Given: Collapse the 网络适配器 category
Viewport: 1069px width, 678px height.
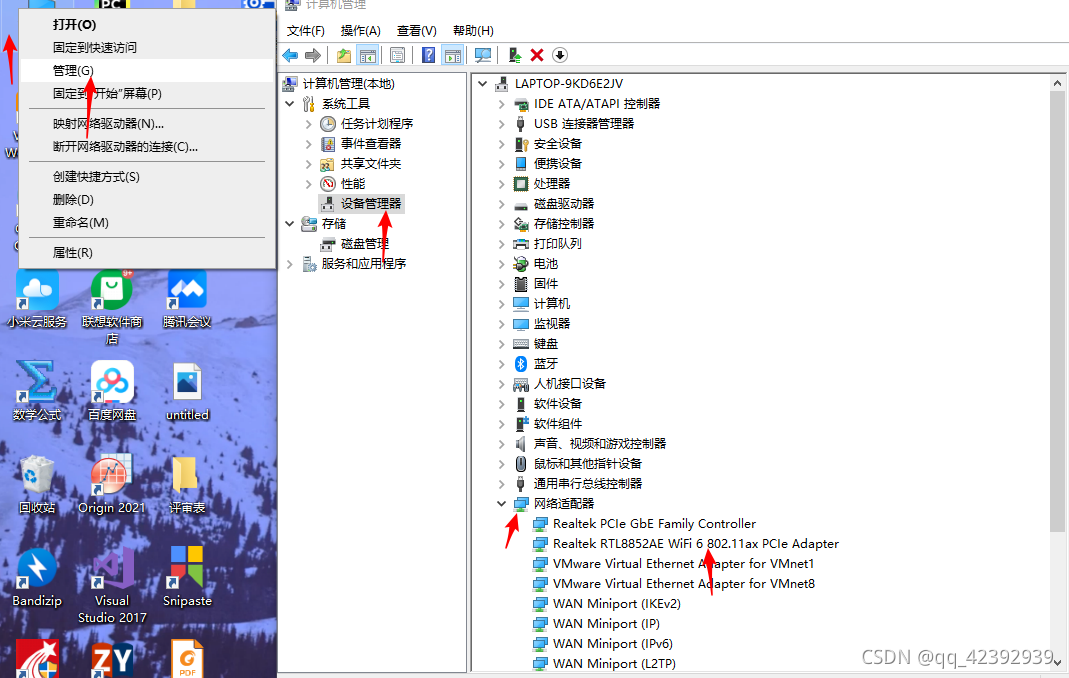Looking at the screenshot, I should coord(502,504).
